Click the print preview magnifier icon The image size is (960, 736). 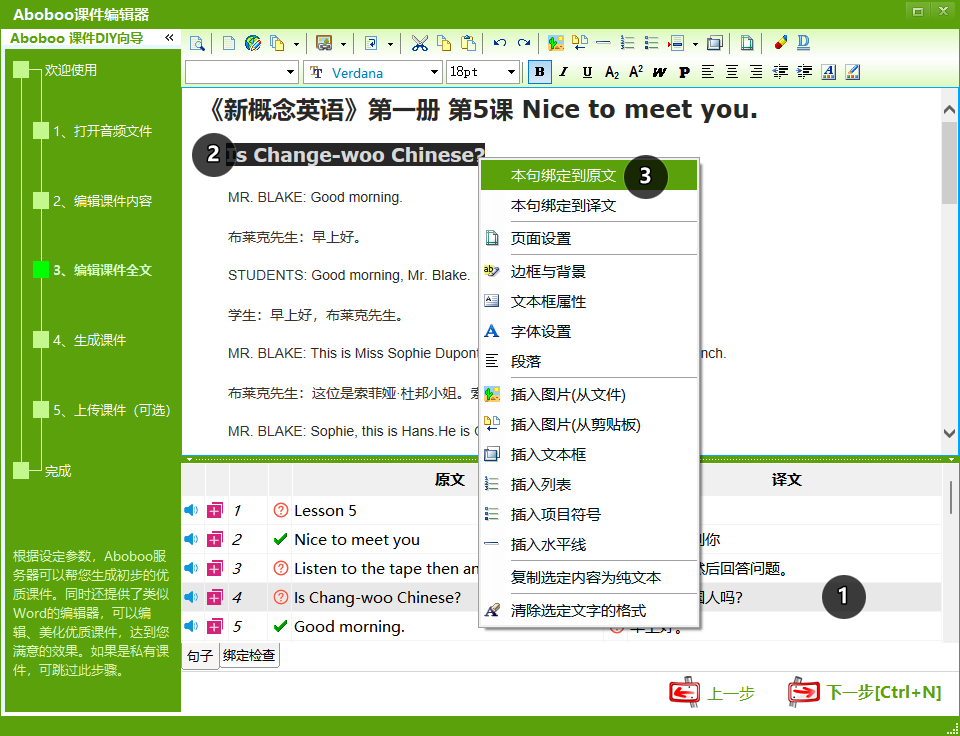(197, 43)
